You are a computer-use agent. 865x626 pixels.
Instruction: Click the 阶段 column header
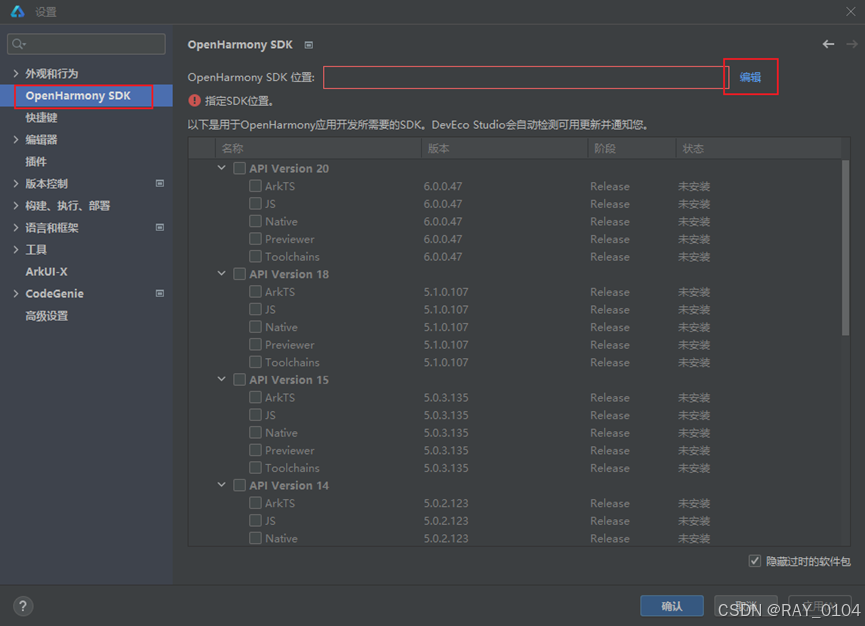click(632, 148)
